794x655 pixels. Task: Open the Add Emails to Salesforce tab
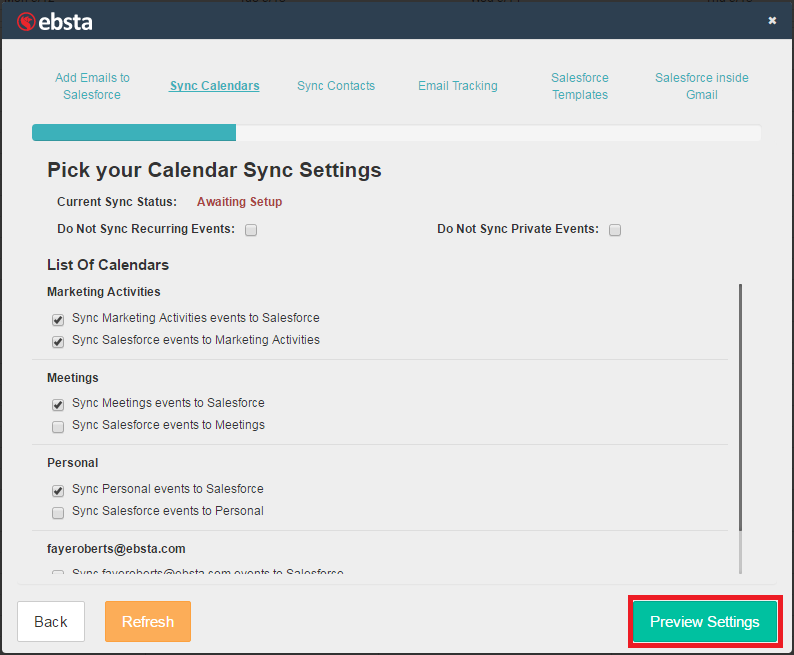[x=92, y=86]
